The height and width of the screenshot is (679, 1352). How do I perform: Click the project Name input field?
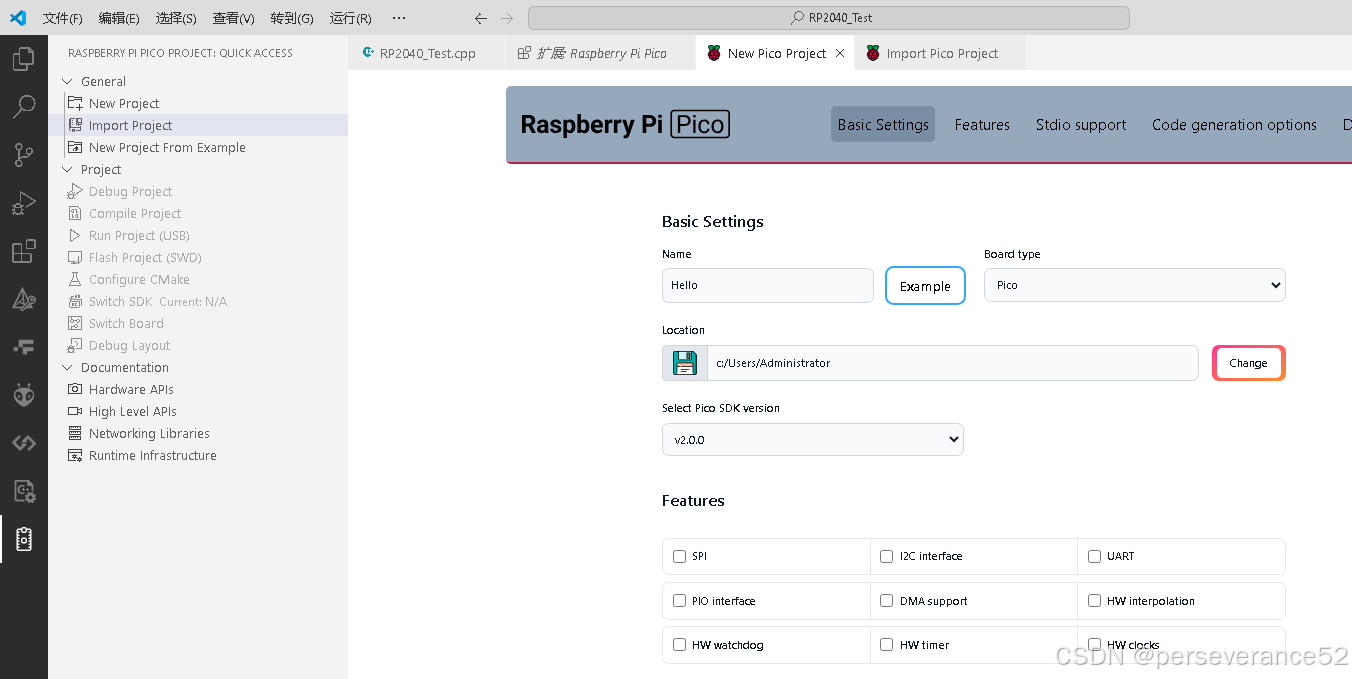(x=768, y=285)
